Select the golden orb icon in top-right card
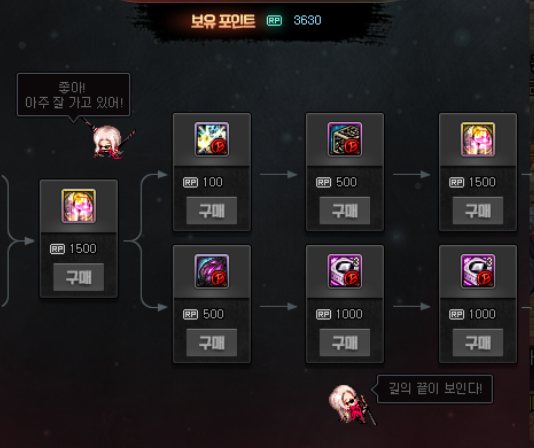 [478, 139]
